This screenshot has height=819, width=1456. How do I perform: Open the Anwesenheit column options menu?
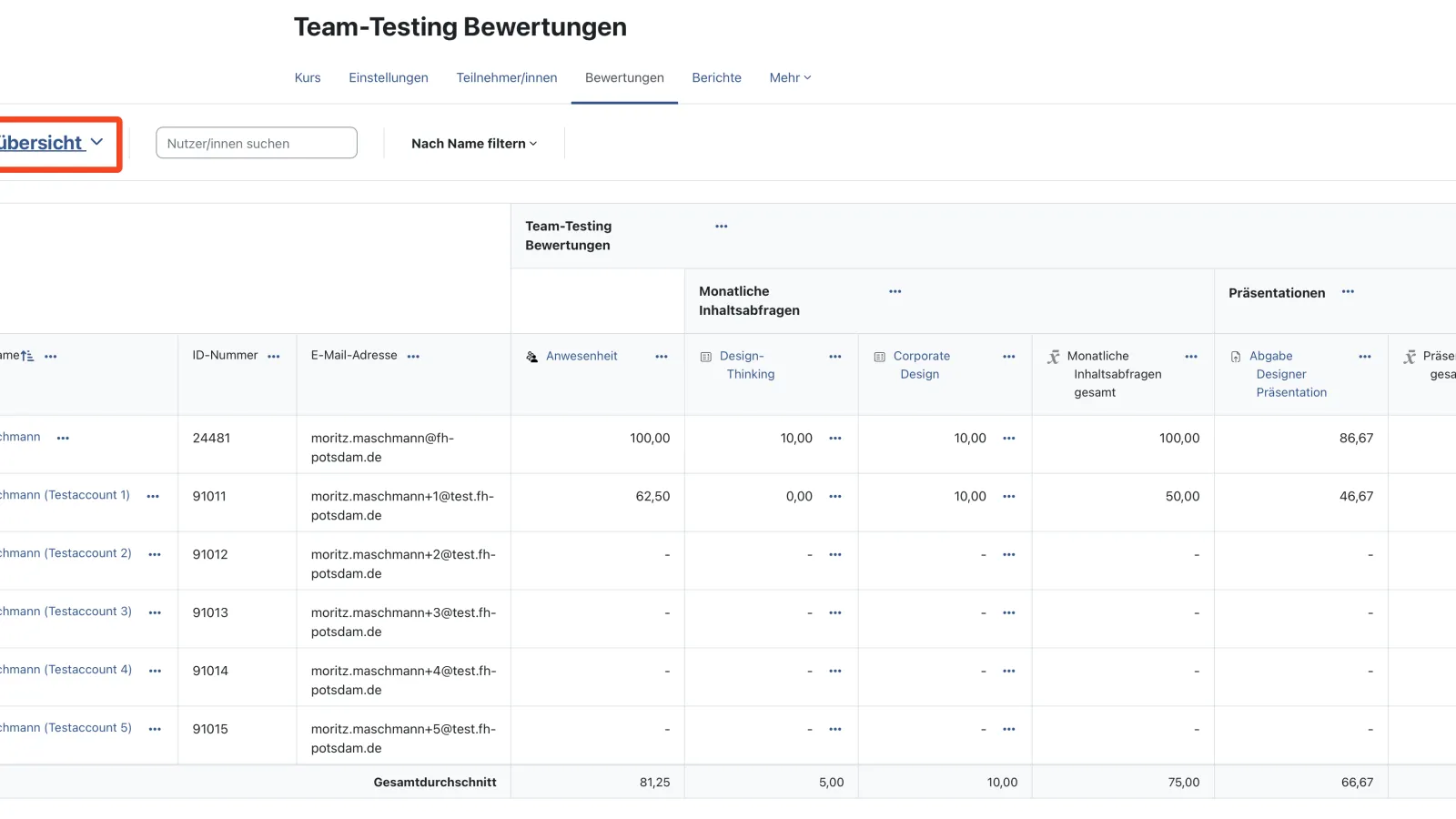click(661, 357)
